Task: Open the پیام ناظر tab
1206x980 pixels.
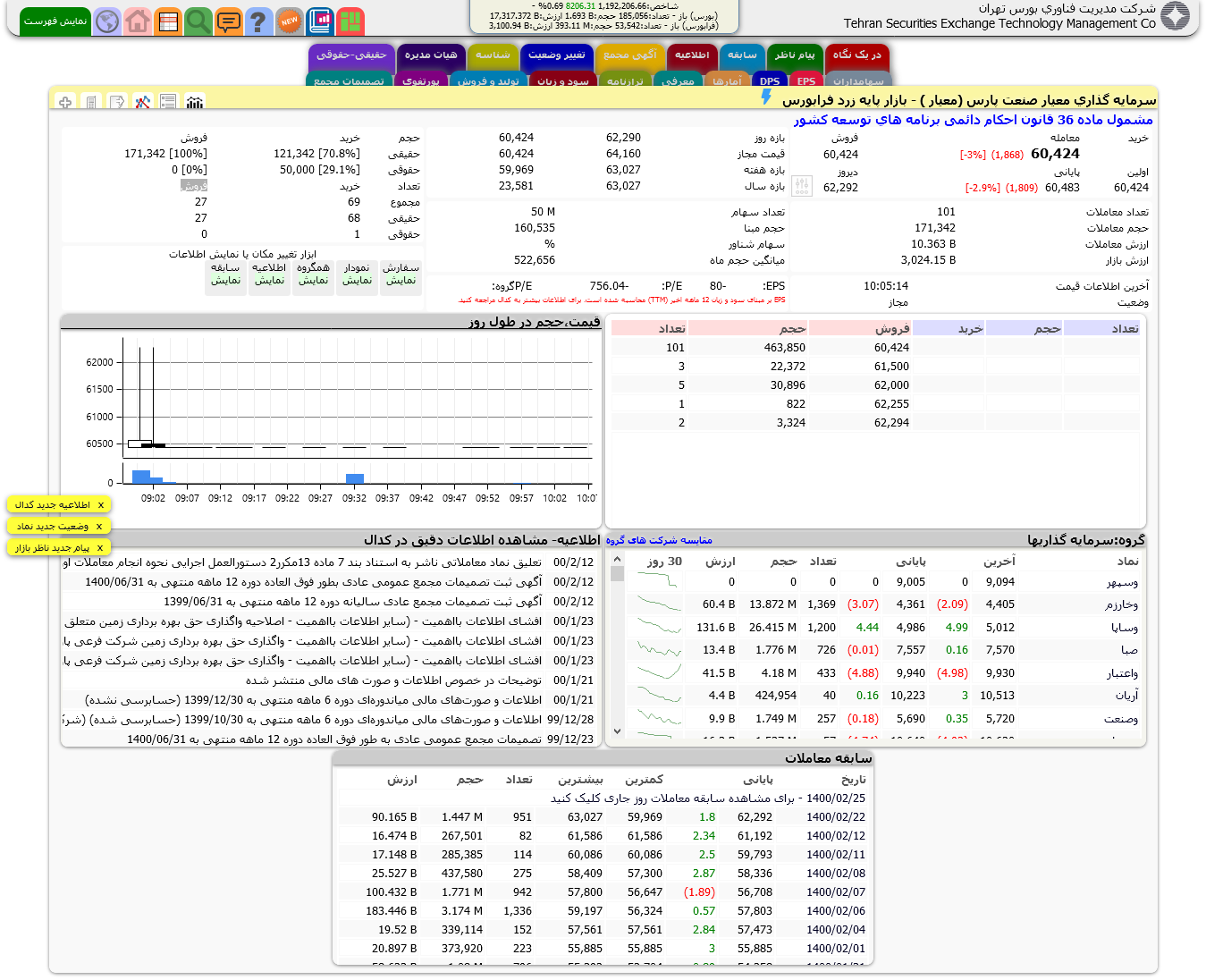Action: pos(795,56)
